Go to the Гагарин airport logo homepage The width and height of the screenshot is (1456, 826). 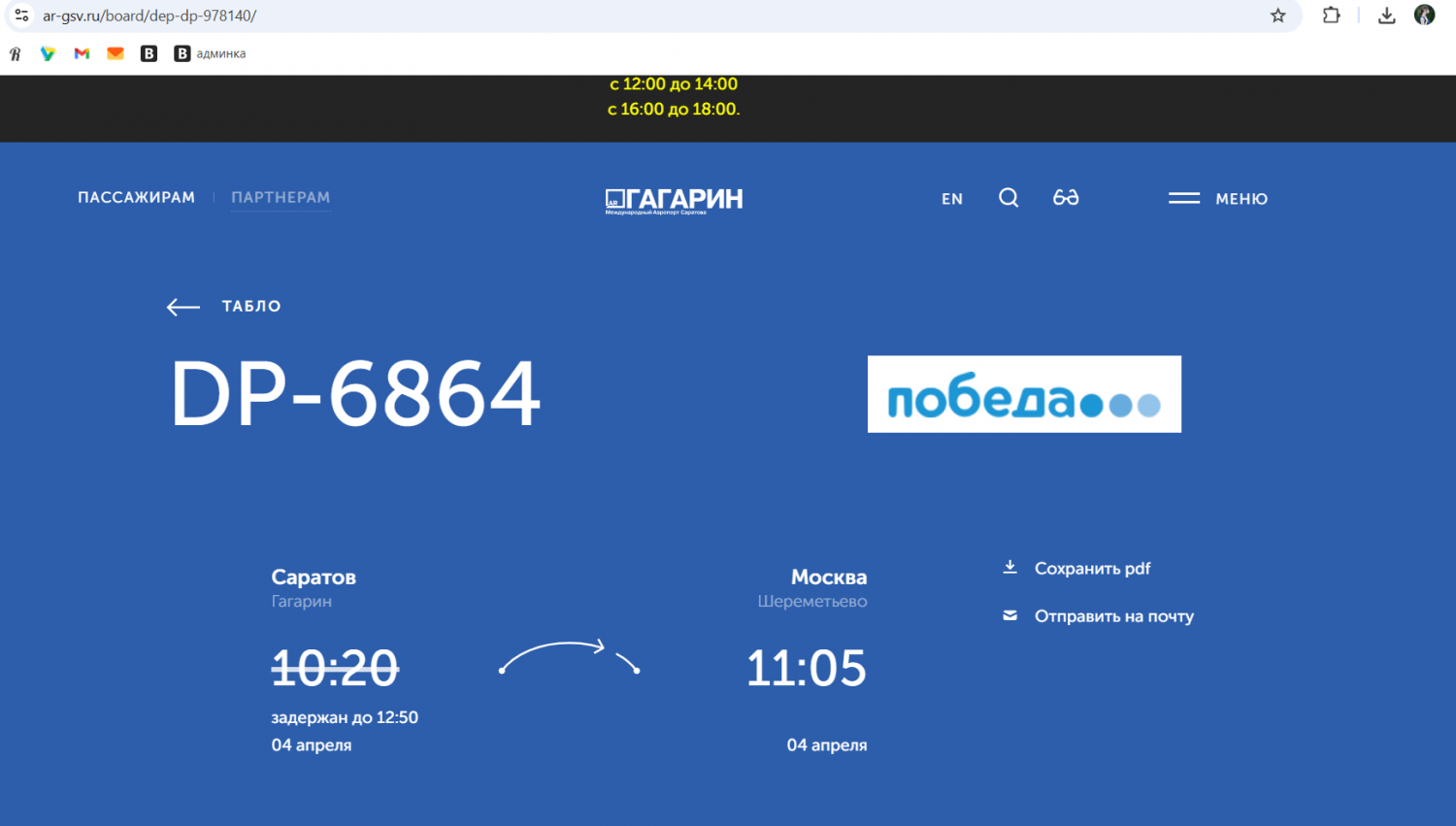pos(674,200)
